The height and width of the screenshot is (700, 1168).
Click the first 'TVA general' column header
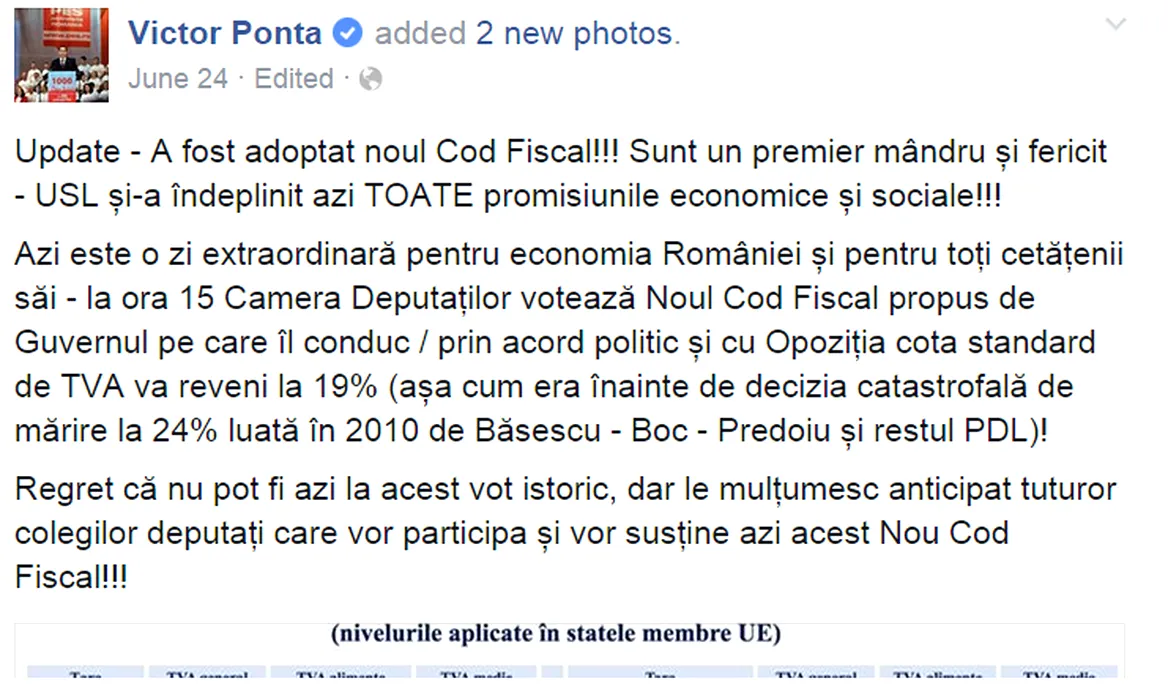tap(207, 676)
